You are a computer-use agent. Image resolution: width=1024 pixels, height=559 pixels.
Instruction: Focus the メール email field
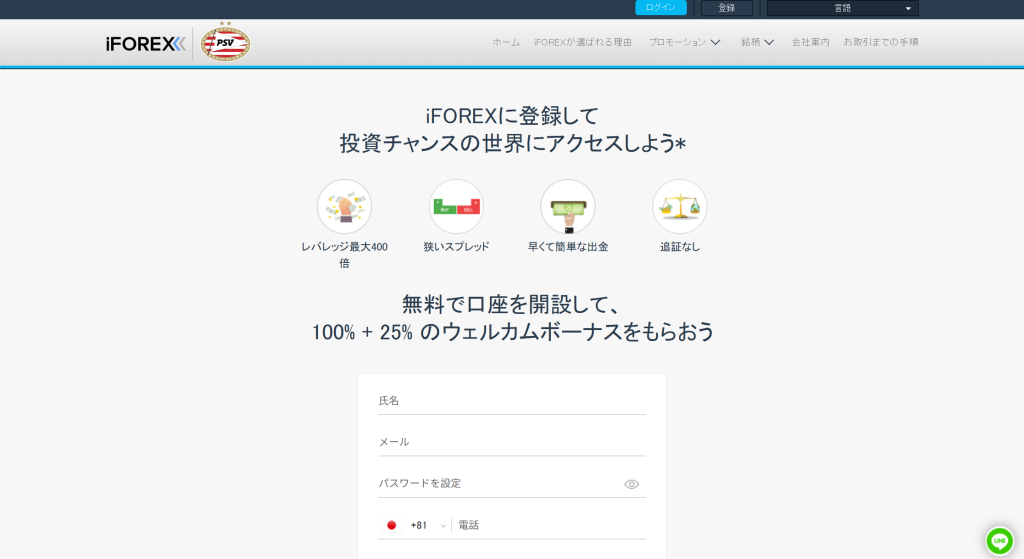[512, 442]
